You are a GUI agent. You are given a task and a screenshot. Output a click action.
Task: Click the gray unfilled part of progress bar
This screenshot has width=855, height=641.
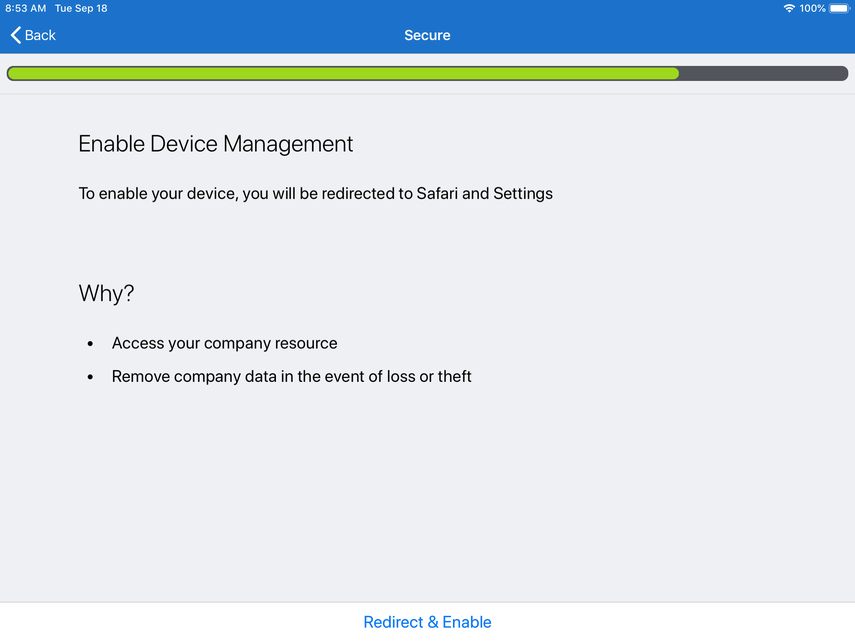click(x=763, y=74)
